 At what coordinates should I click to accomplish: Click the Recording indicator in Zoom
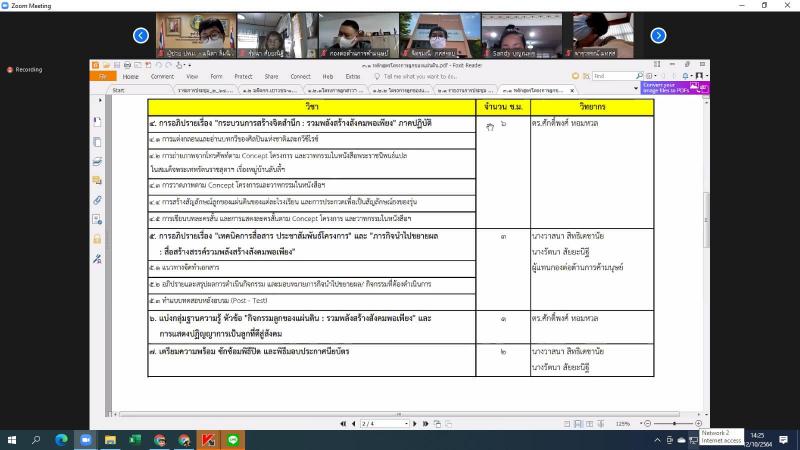[x=24, y=70]
